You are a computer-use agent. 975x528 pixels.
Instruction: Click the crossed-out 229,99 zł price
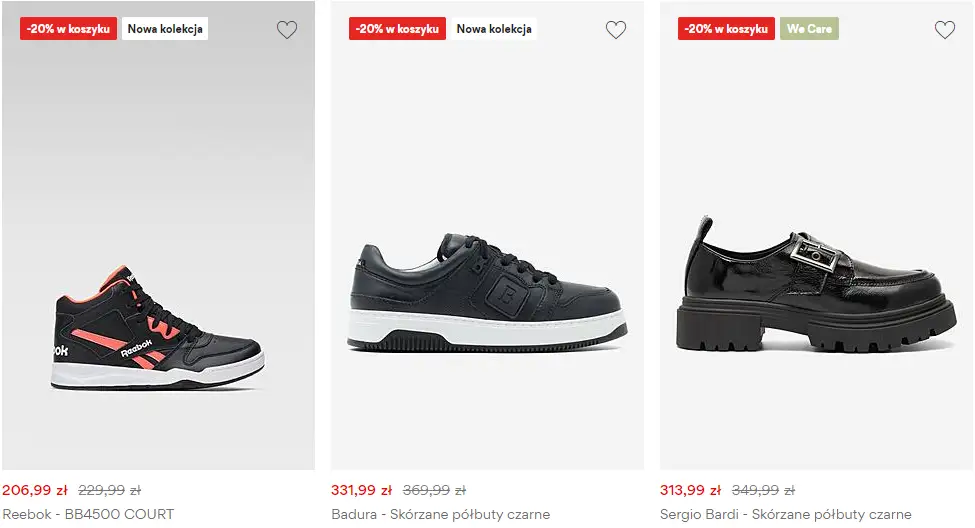click(109, 491)
